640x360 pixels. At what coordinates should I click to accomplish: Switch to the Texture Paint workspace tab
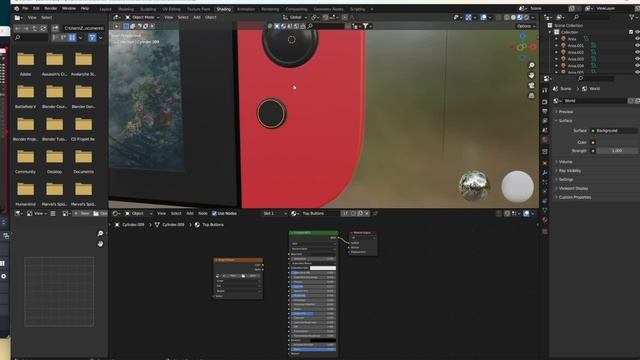tap(198, 9)
